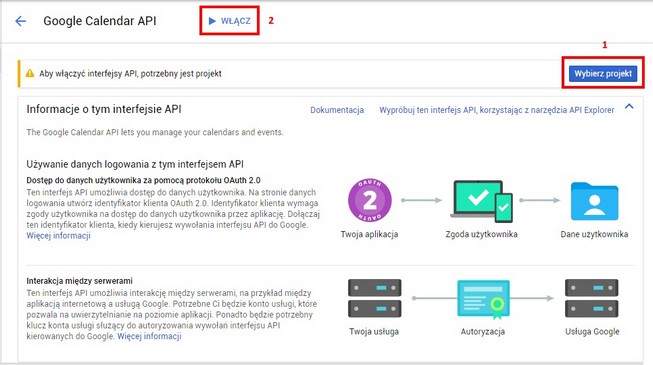
Task: Click the Usługa Google server icon
Action: [x=591, y=298]
